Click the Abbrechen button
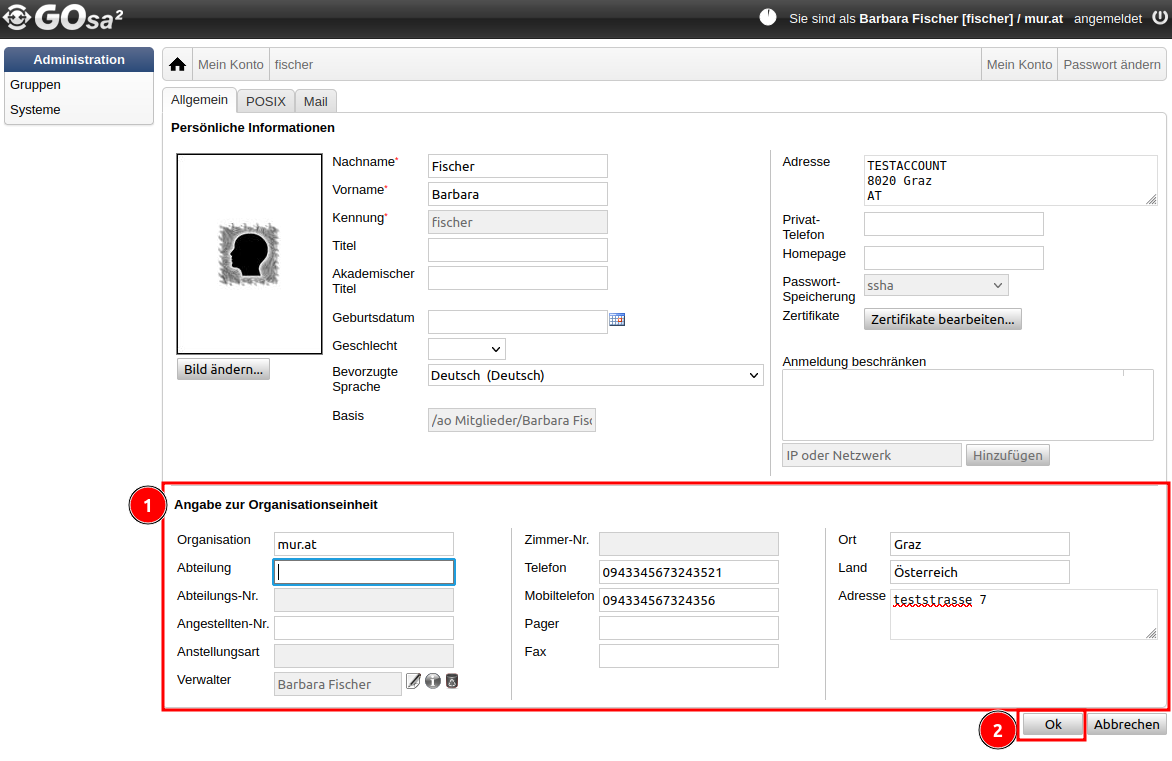This screenshot has width=1172, height=761. (x=1126, y=725)
